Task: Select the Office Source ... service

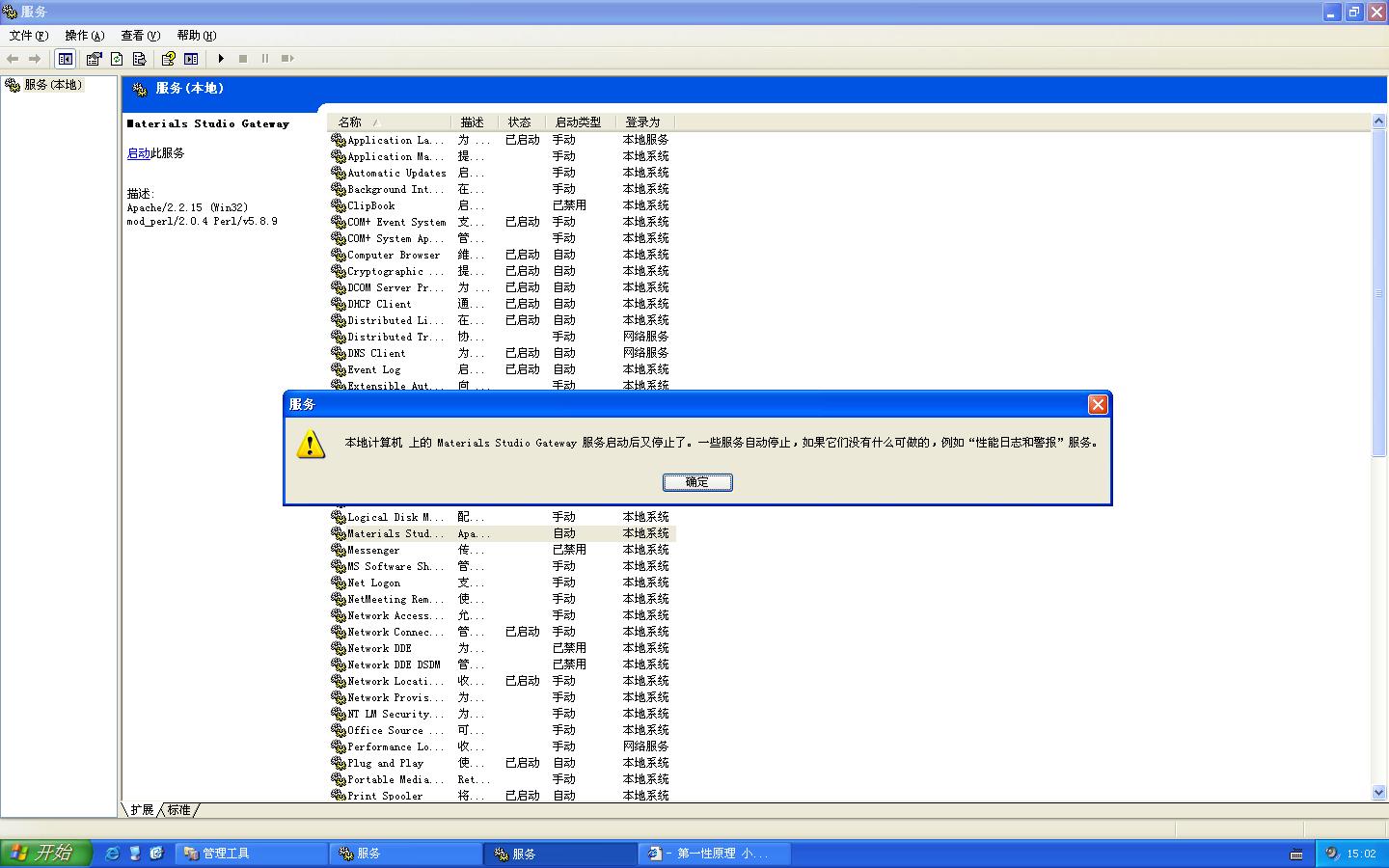Action: pyautogui.click(x=503, y=730)
